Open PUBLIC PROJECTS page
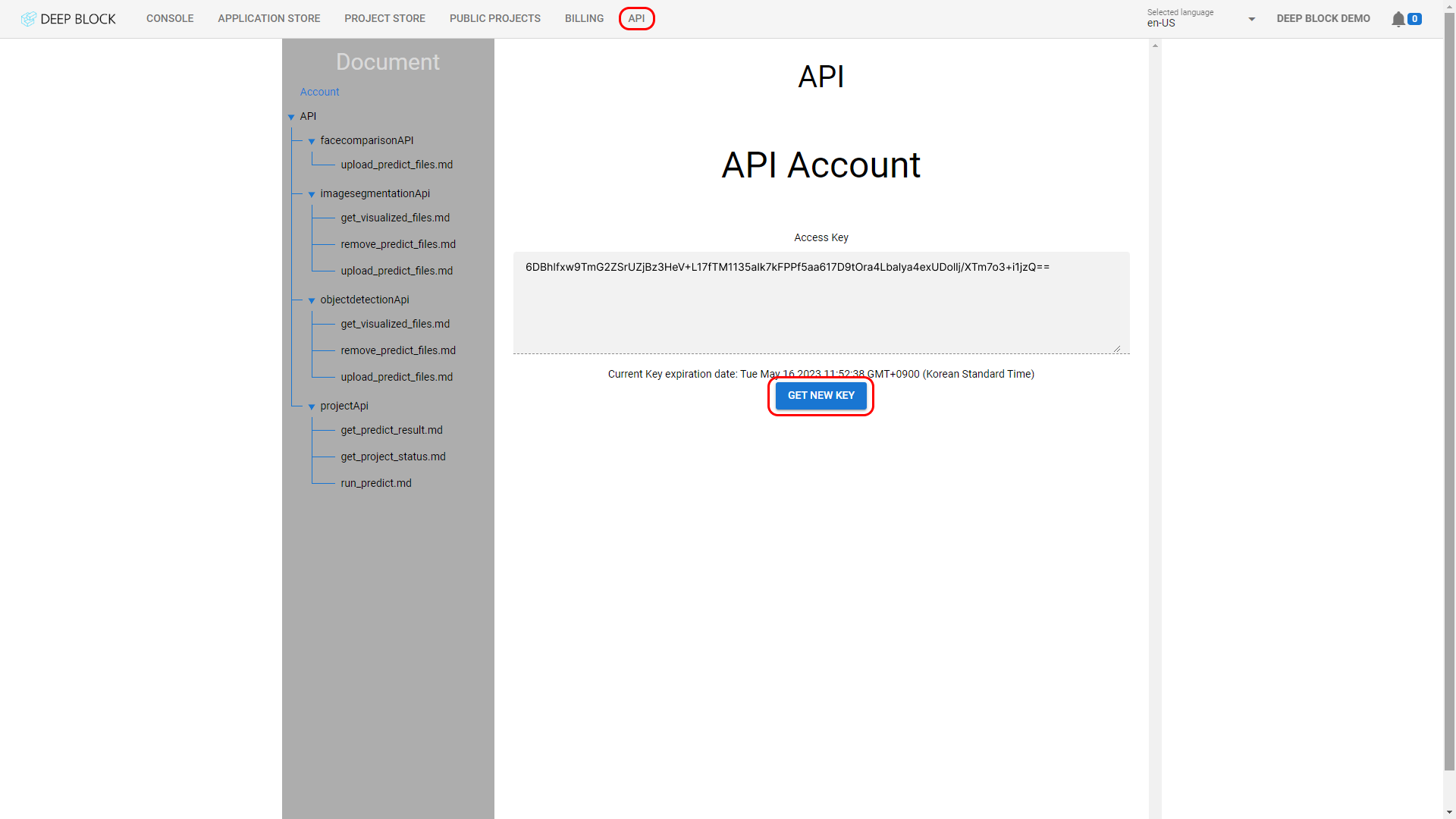This screenshot has width=1456, height=819. pos(495,19)
